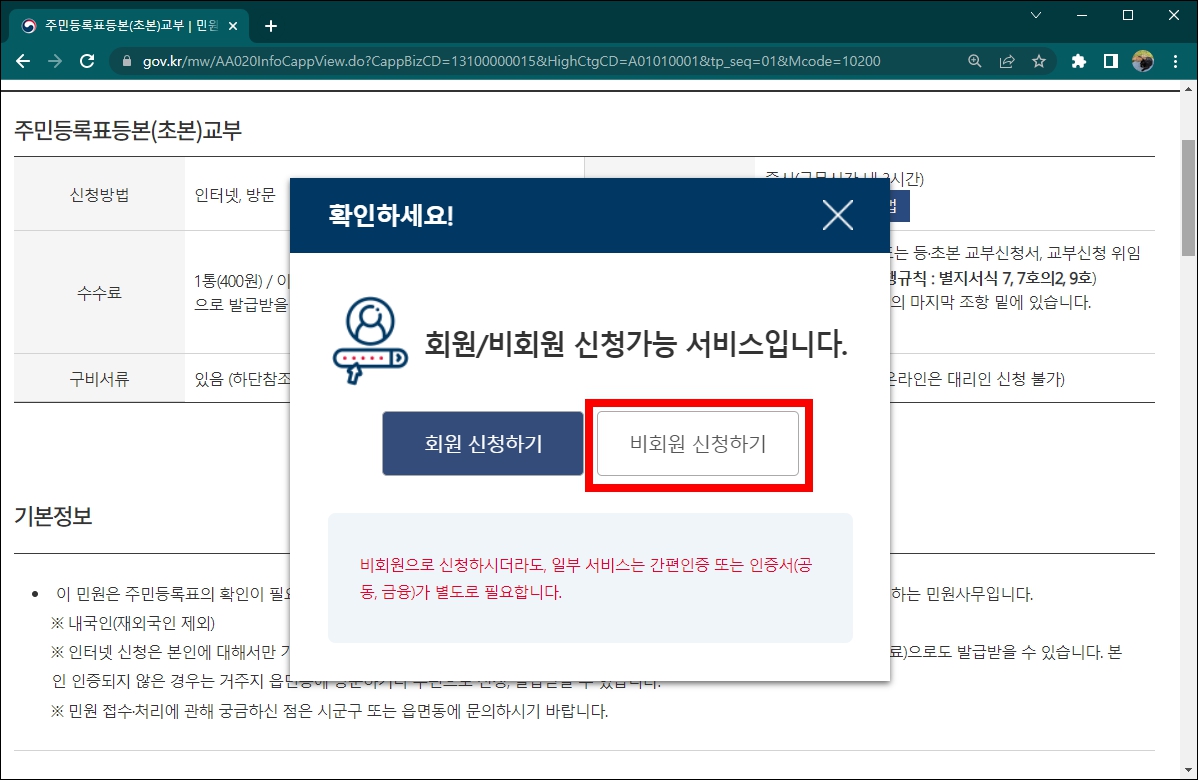1198x780 pixels.
Task: Open the share icon next to address bar
Action: [x=1007, y=60]
